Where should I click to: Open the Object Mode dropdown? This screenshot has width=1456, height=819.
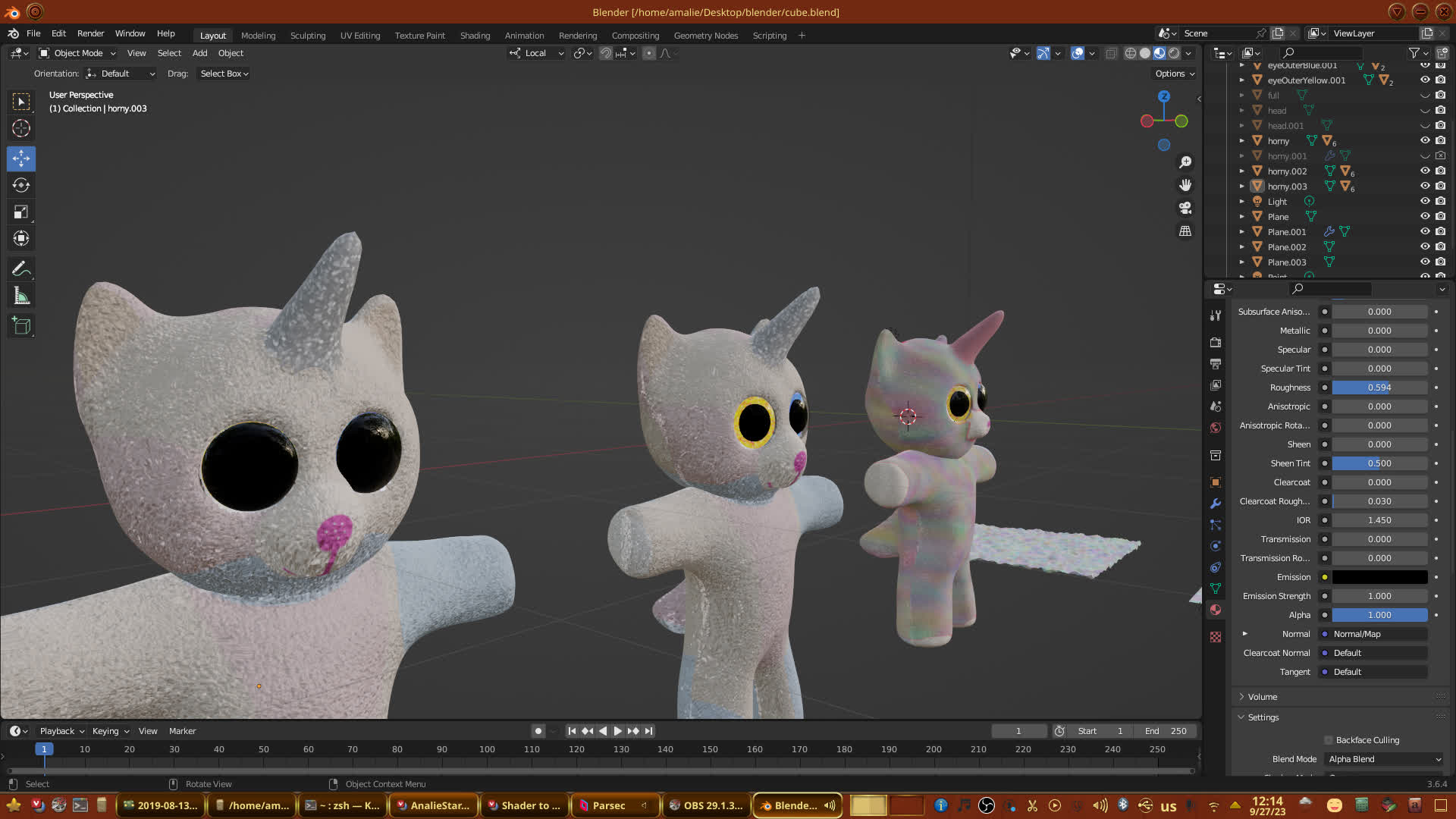click(77, 53)
